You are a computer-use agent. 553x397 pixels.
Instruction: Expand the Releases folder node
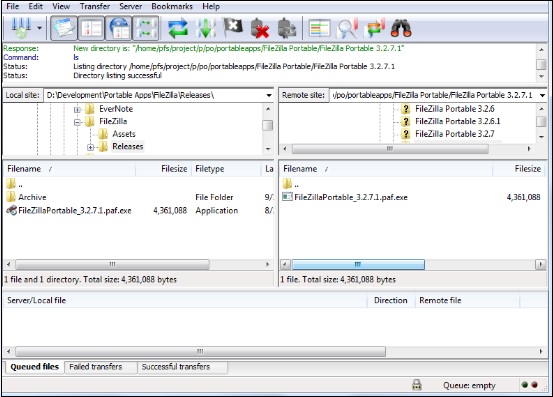(x=90, y=147)
